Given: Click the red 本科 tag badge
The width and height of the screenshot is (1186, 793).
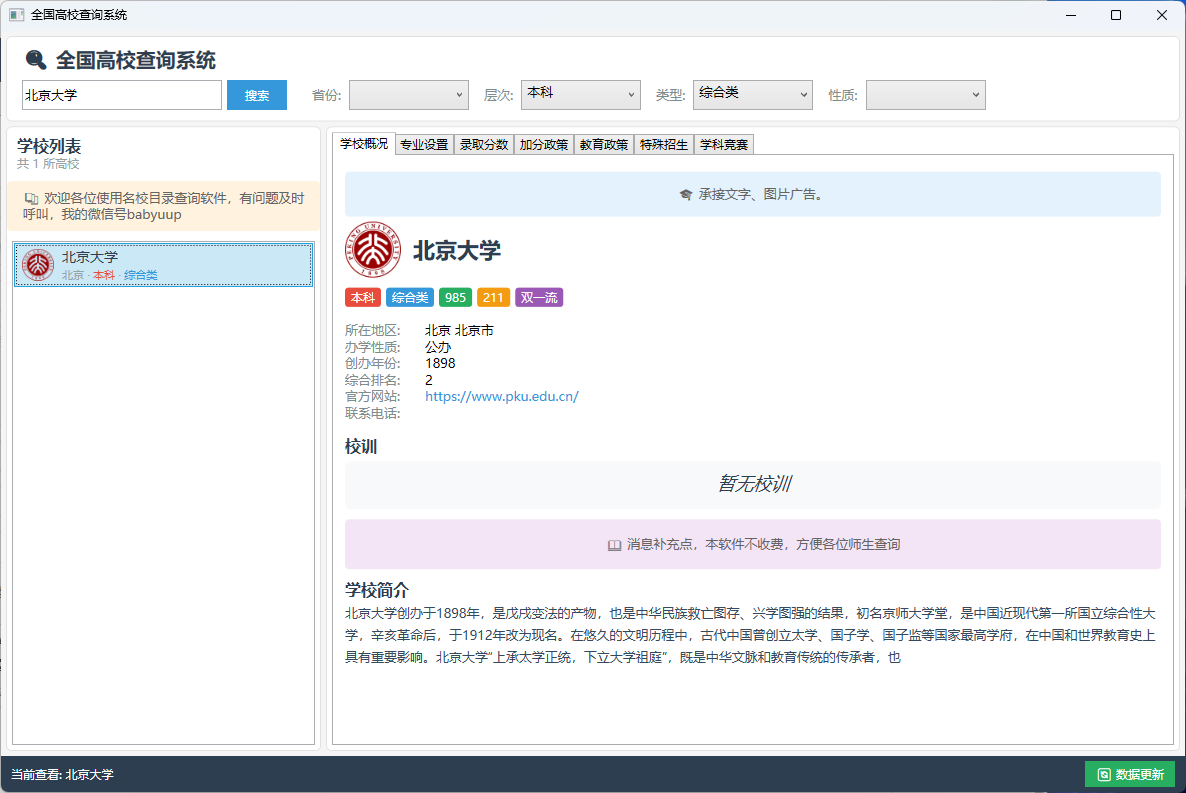Looking at the screenshot, I should 363,297.
